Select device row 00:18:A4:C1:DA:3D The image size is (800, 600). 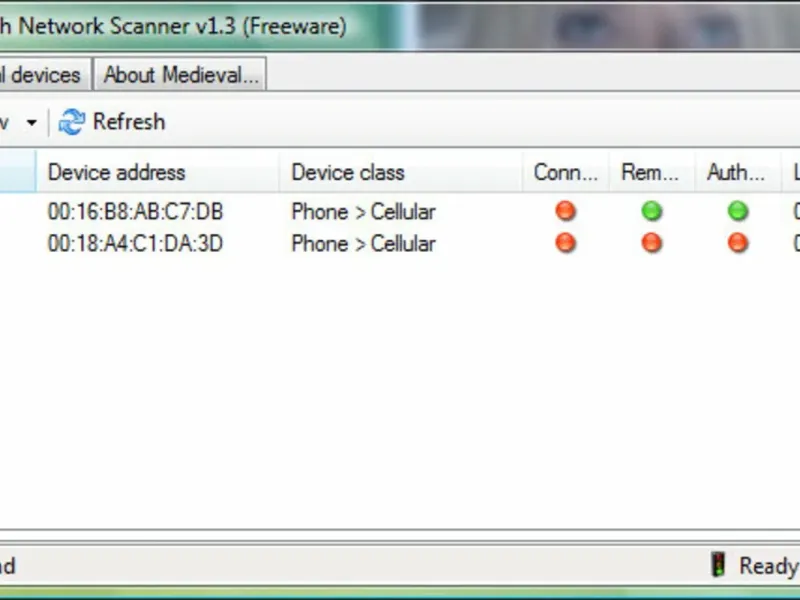(400, 243)
